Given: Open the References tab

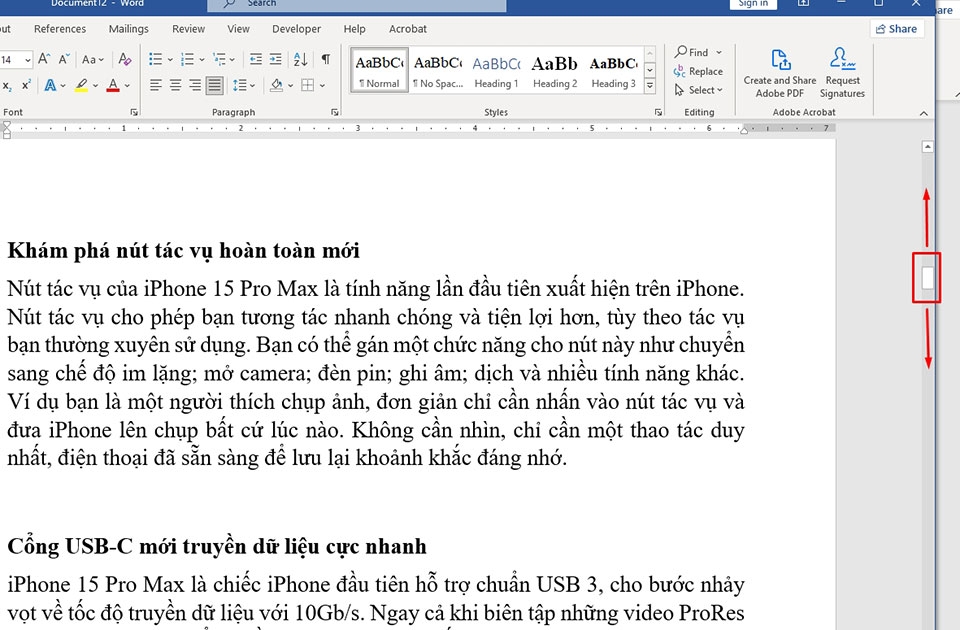Looking at the screenshot, I should (x=60, y=29).
